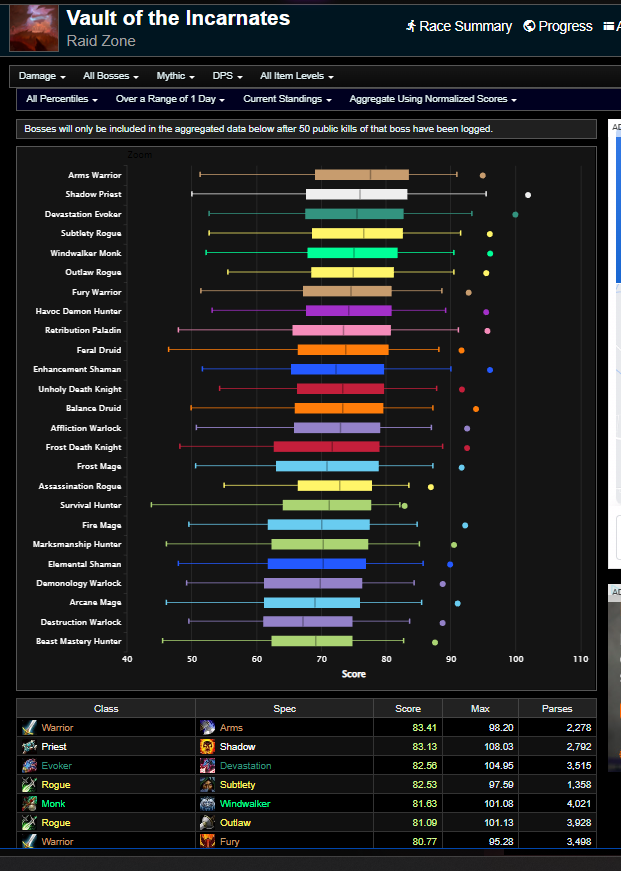Image resolution: width=621 pixels, height=871 pixels.
Task: Sort table by Parses column header
Action: [557, 709]
